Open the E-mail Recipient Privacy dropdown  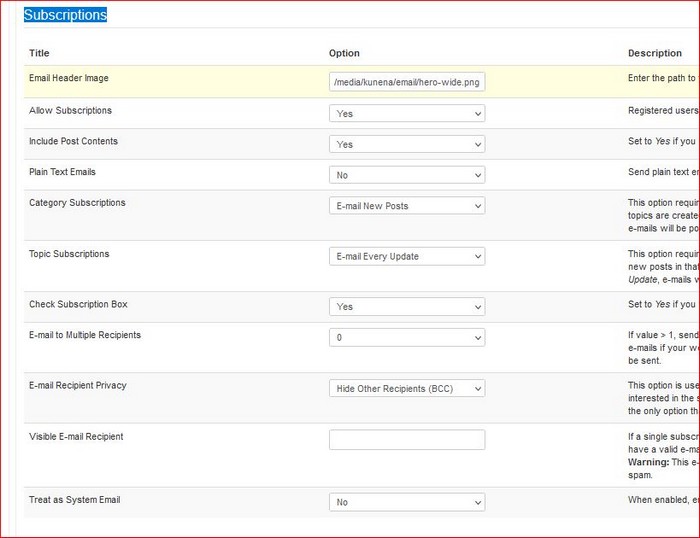pyautogui.click(x=407, y=388)
